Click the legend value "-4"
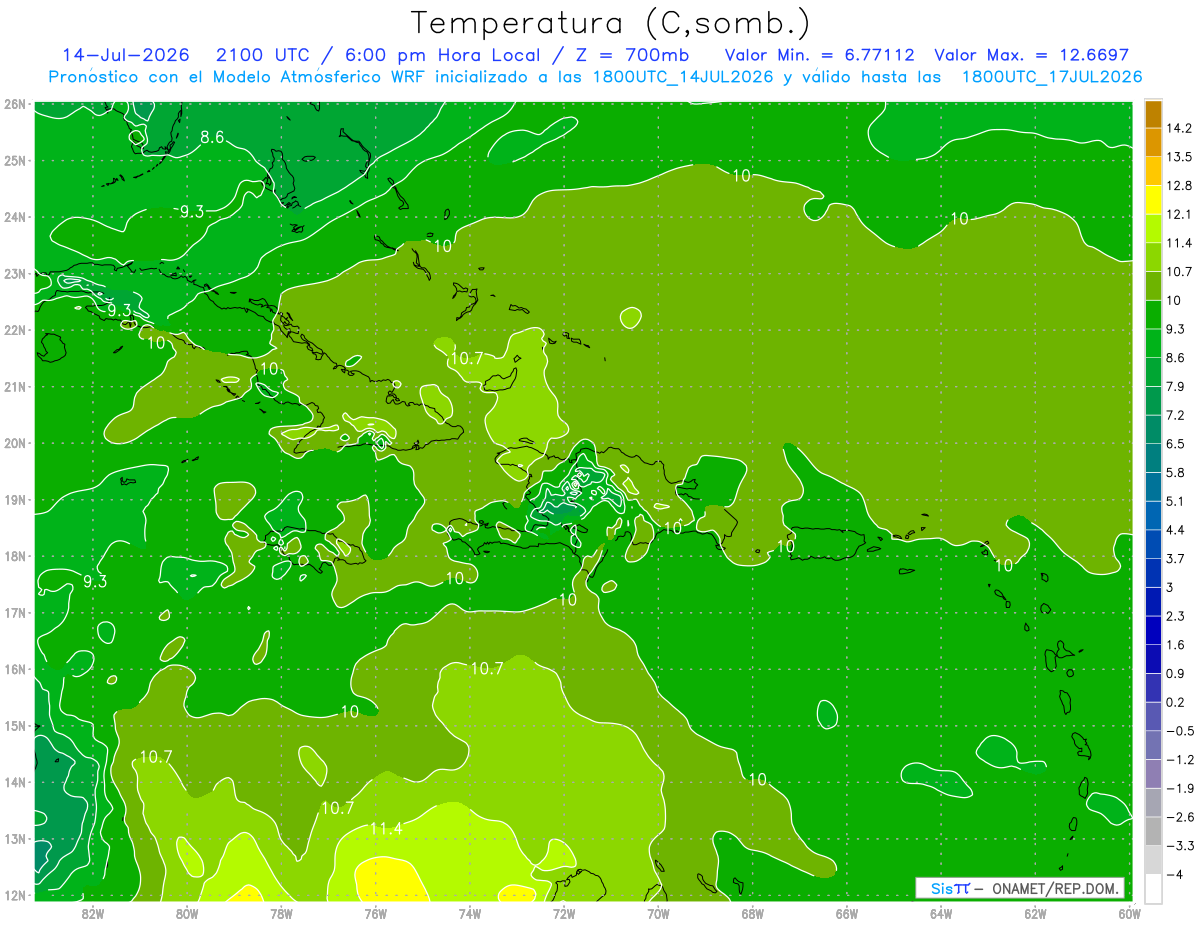1200x927 pixels. click(1175, 874)
